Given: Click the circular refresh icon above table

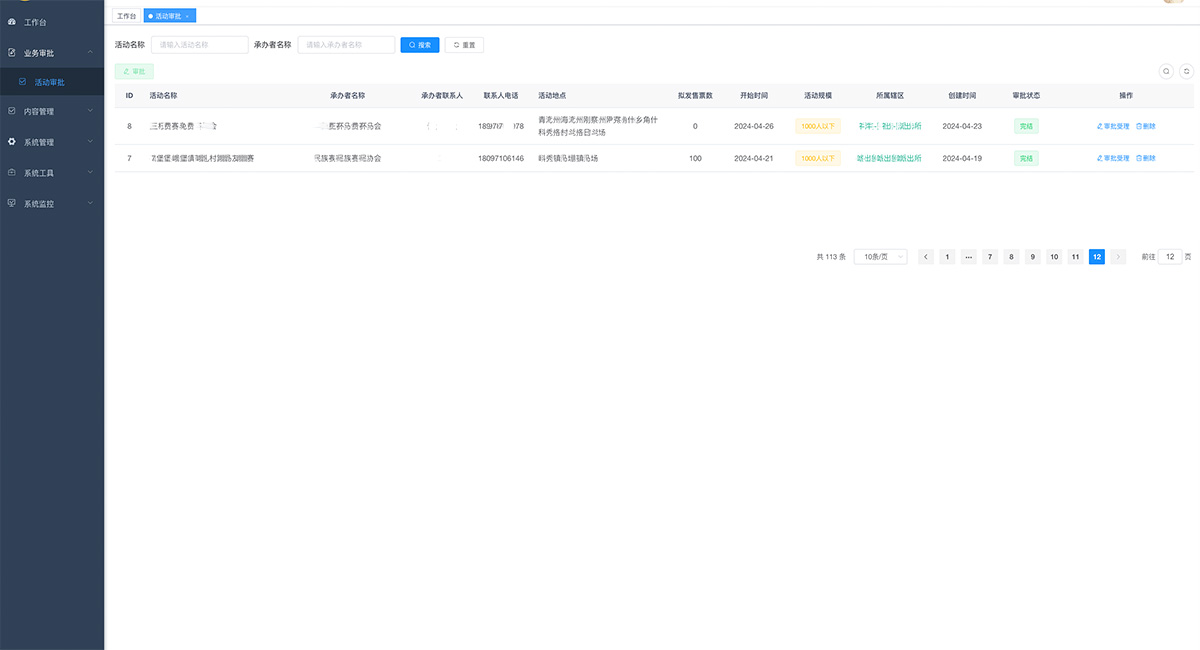Looking at the screenshot, I should pyautogui.click(x=1186, y=71).
